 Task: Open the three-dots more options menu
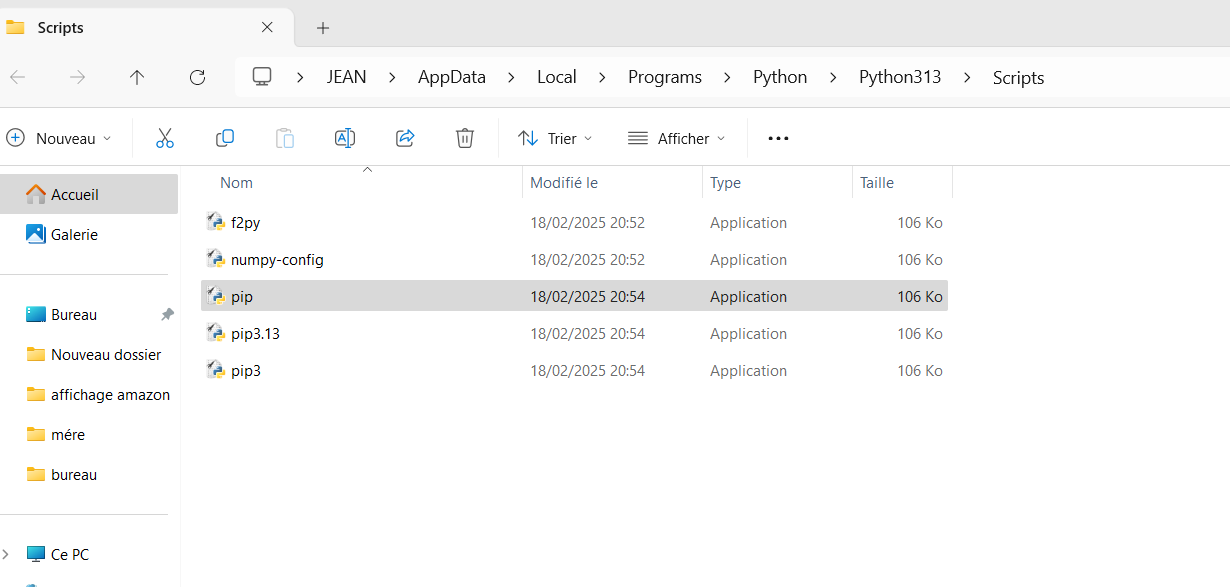pyautogui.click(x=778, y=139)
